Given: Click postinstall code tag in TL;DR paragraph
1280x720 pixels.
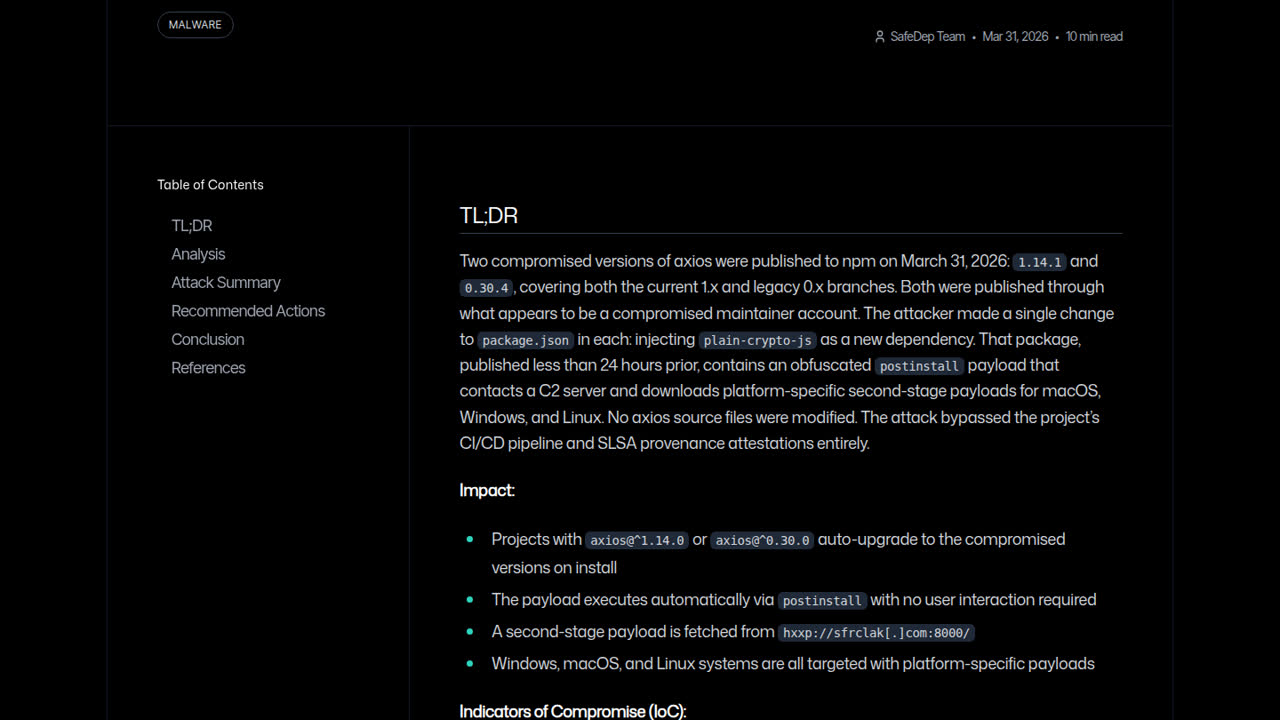Looking at the screenshot, I should 920,366.
